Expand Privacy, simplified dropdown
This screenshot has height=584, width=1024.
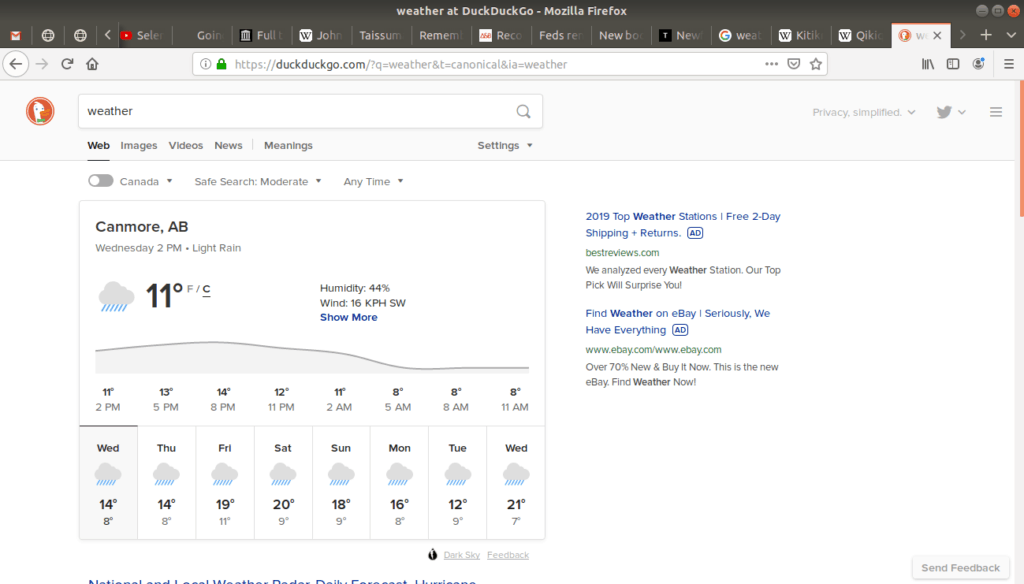pyautogui.click(x=863, y=112)
